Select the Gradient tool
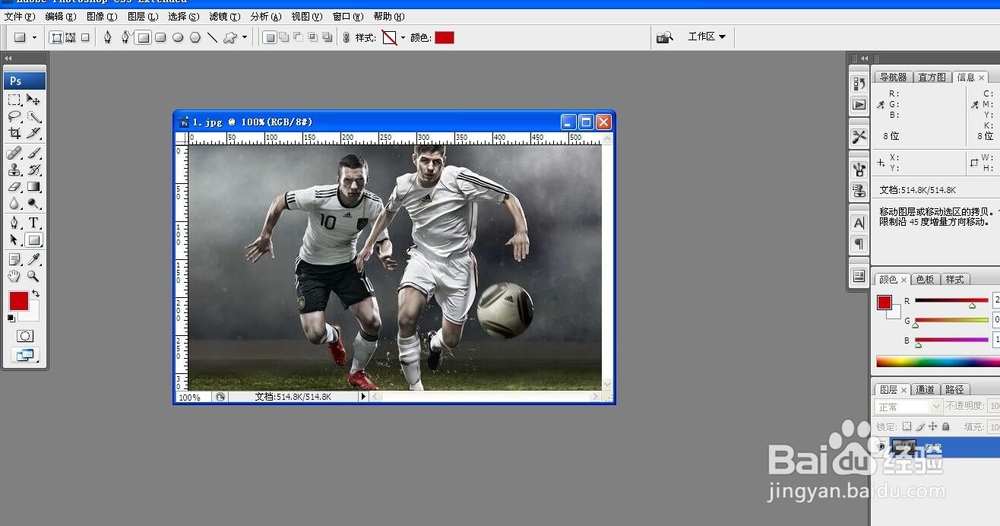This screenshot has width=1000, height=526. [x=33, y=187]
